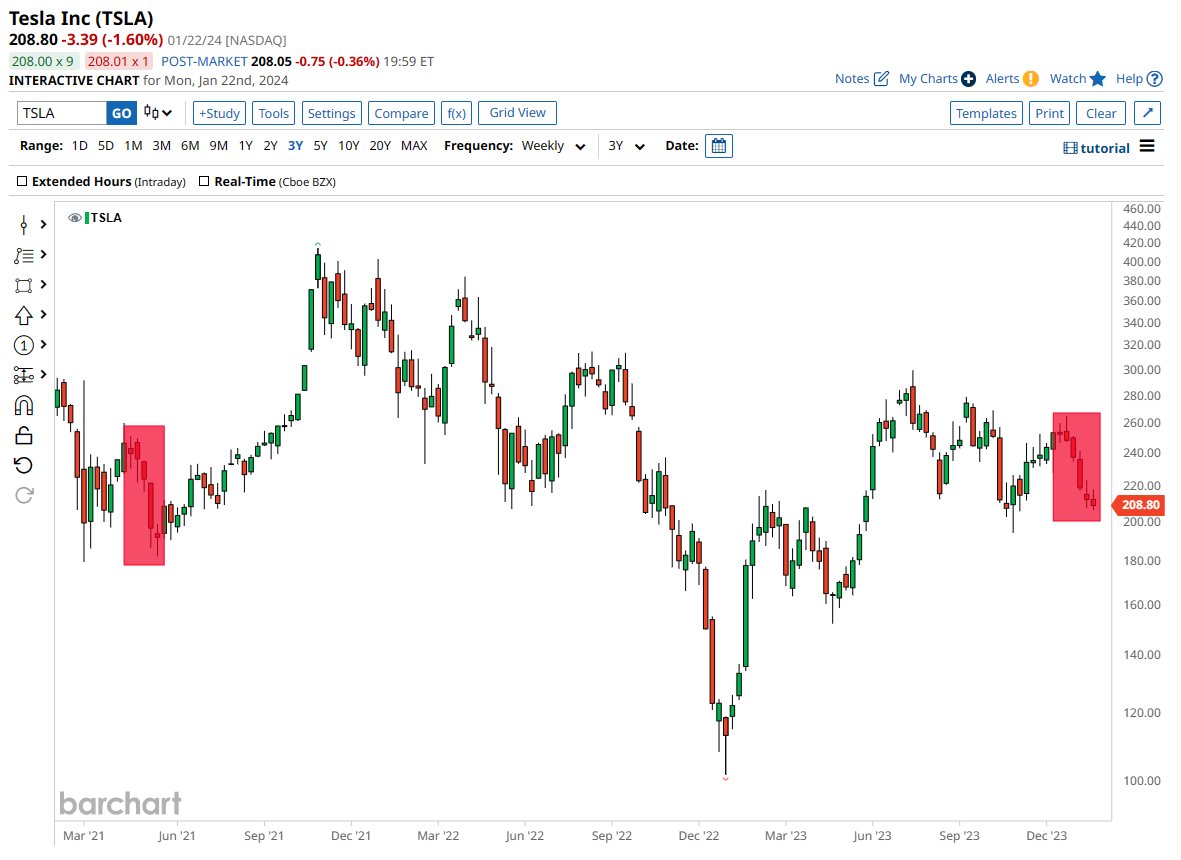Enable the Real-Time Cboe BZX checkbox
The width and height of the screenshot is (1181, 860).
pos(203,181)
